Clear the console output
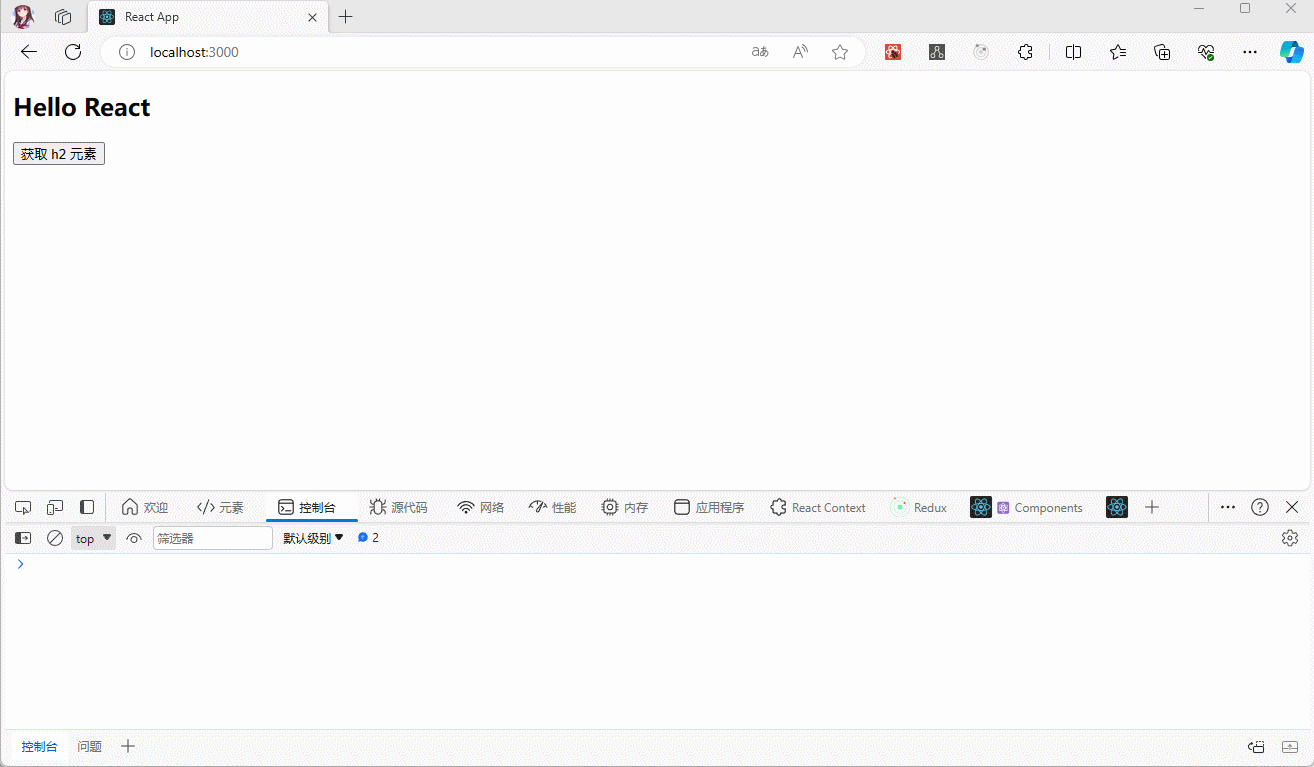The image size is (1314, 767). (55, 538)
